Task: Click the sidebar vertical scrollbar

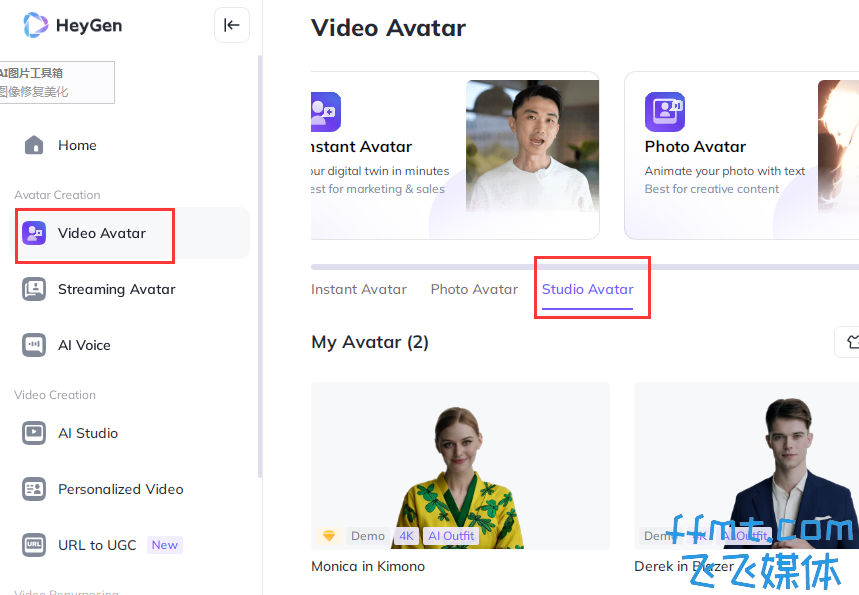Action: (260, 266)
